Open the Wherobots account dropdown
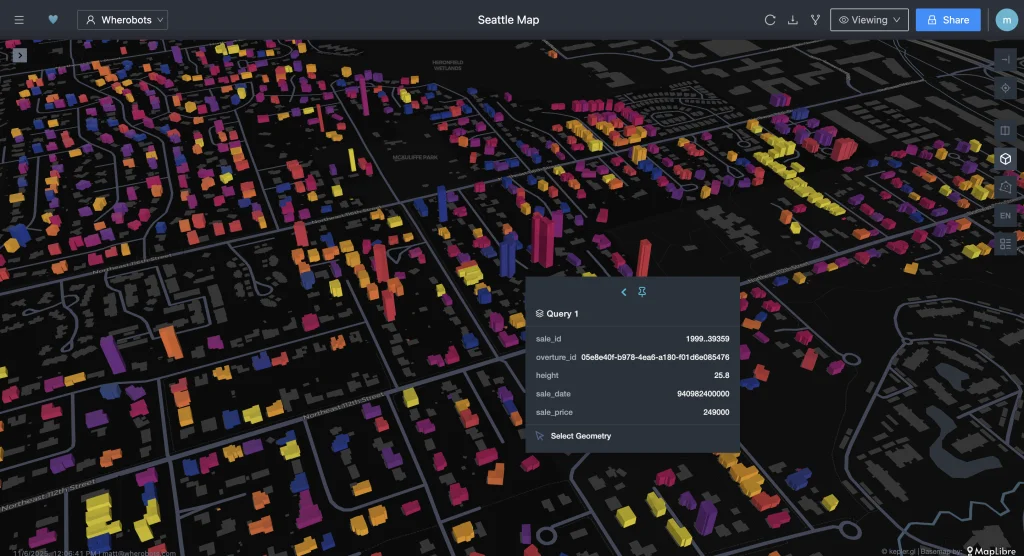 [x=122, y=20]
